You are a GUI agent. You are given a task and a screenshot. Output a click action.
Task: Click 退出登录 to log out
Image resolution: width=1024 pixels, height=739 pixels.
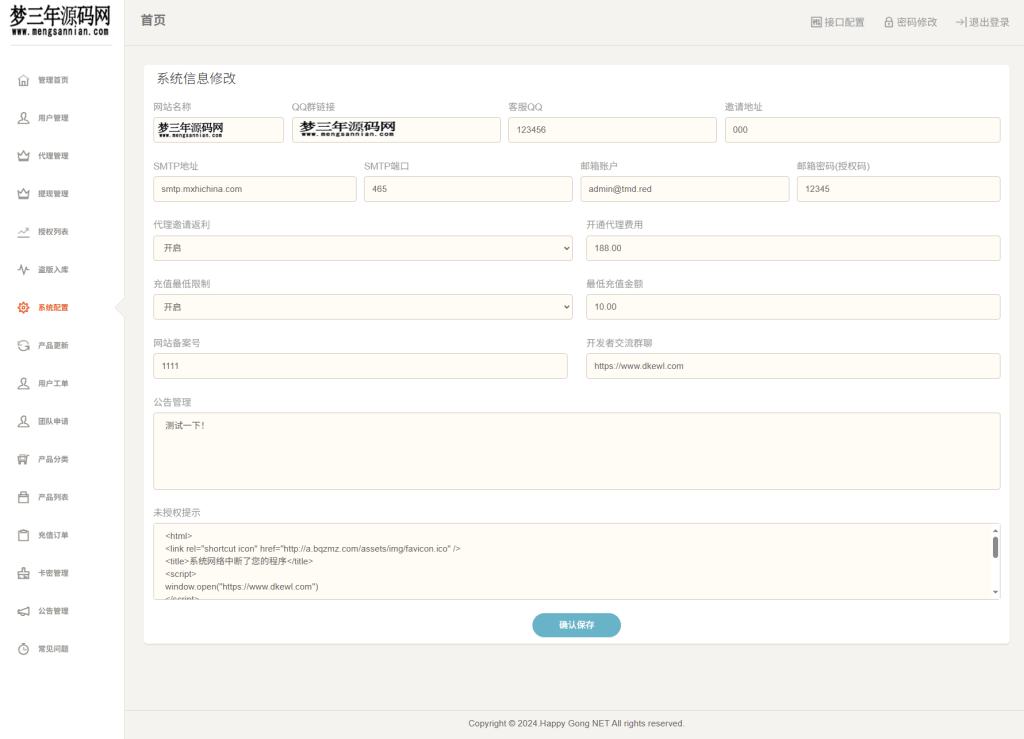tap(982, 21)
